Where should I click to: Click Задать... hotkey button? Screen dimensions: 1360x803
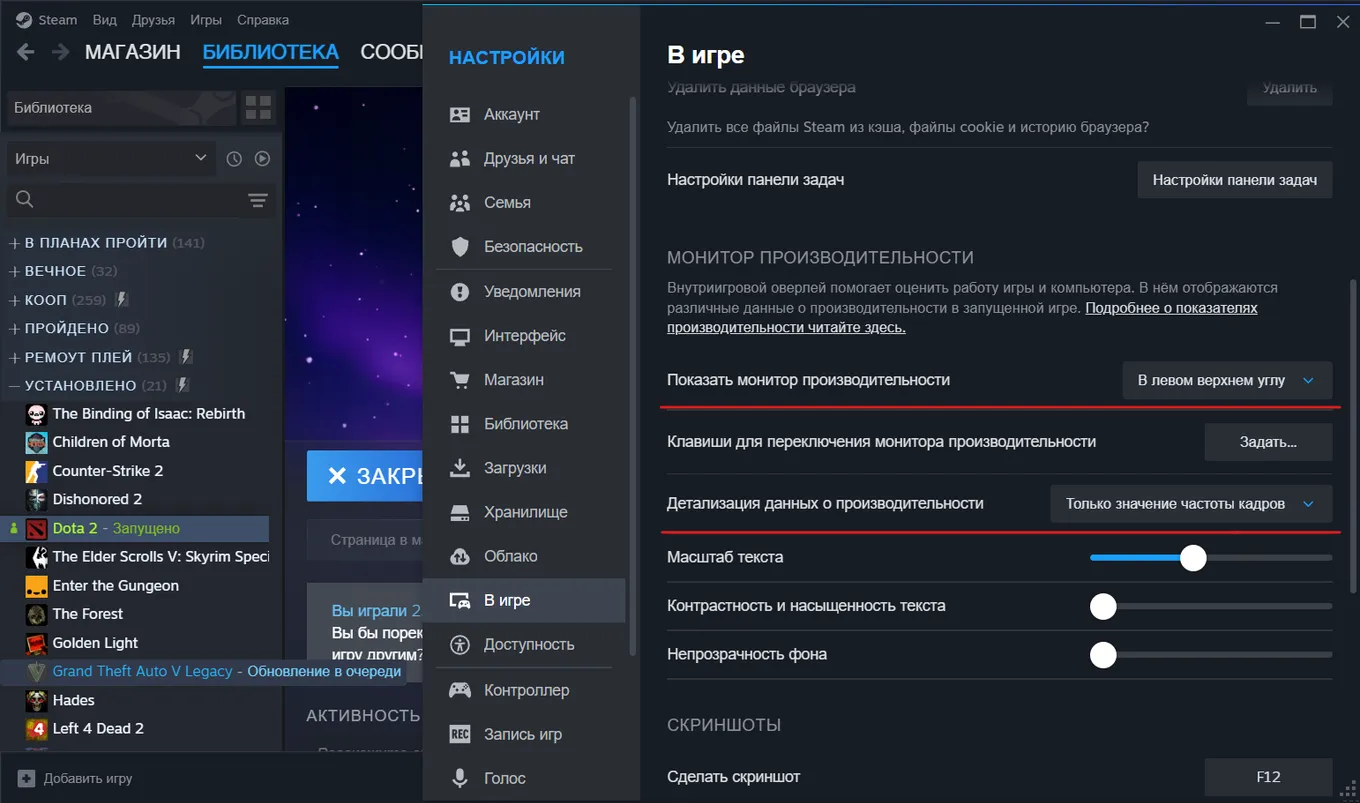click(1268, 442)
